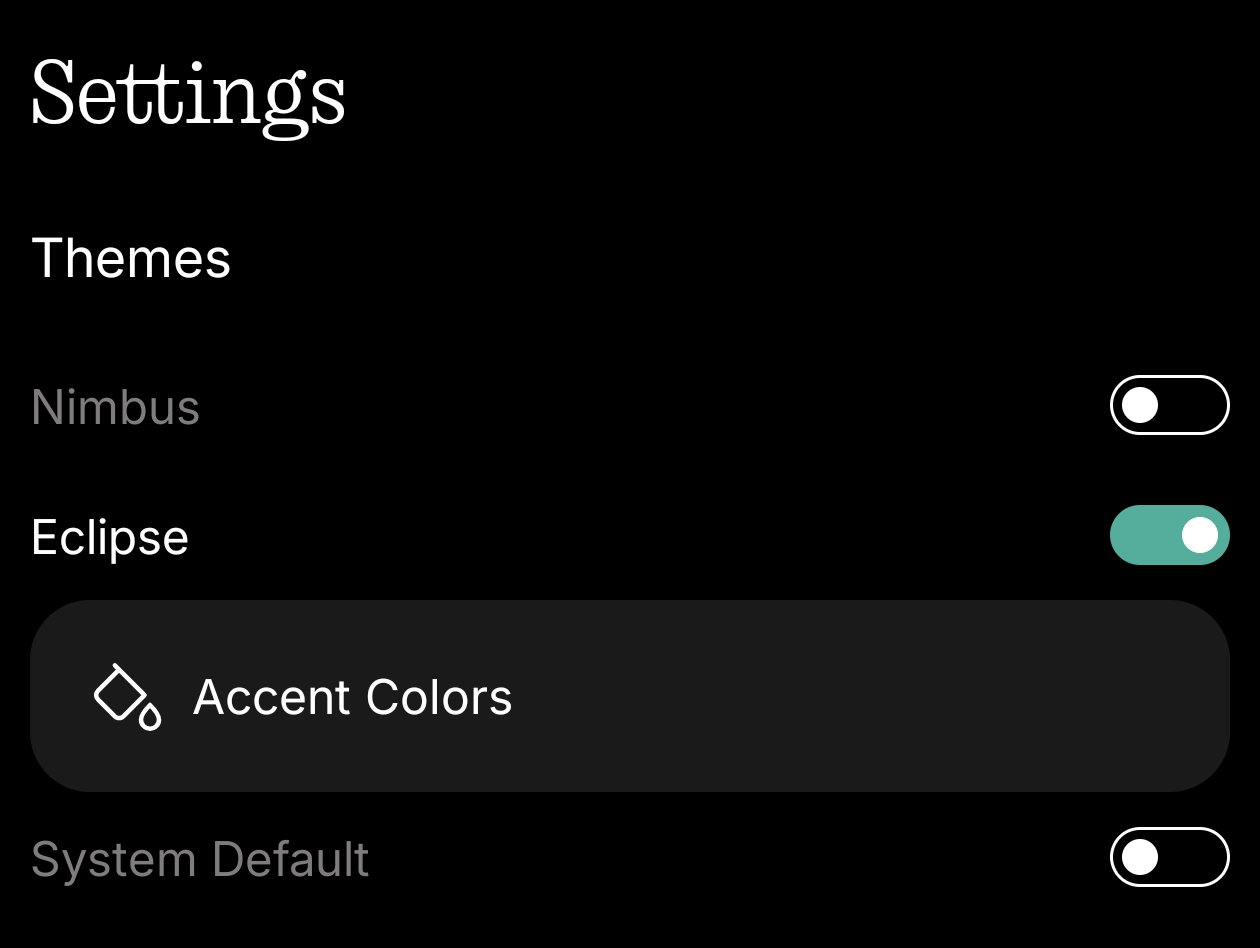
Task: Enable the System Default toggle
Action: (x=1169, y=857)
